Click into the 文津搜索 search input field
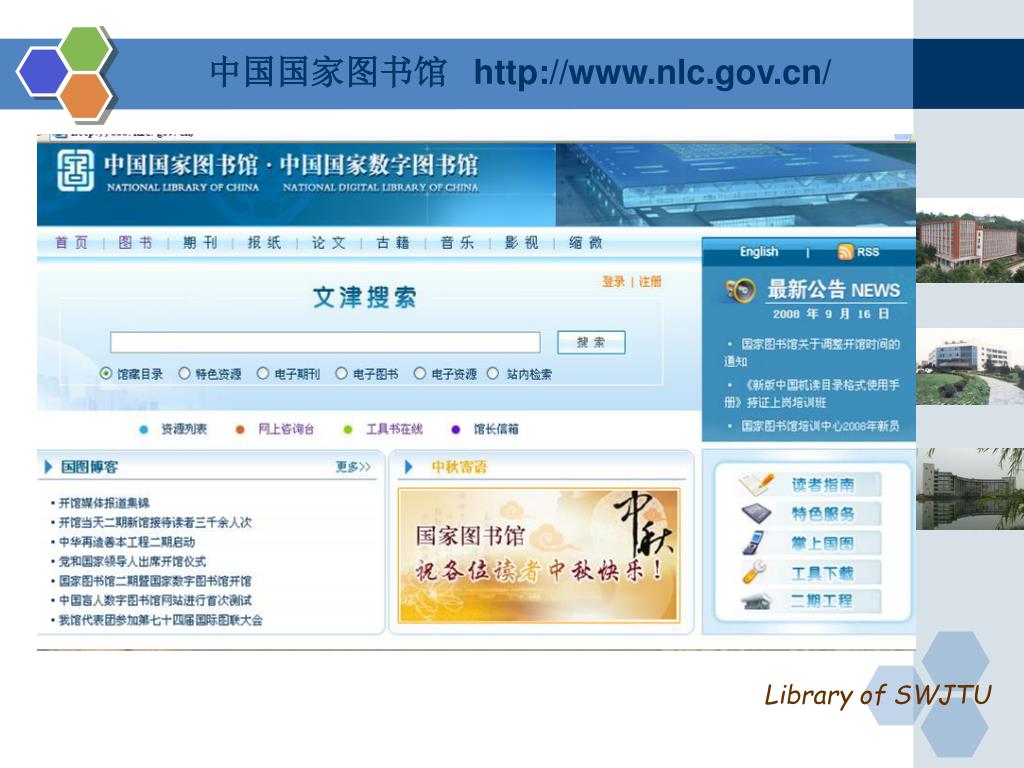The width and height of the screenshot is (1024, 768). pyautogui.click(x=325, y=342)
